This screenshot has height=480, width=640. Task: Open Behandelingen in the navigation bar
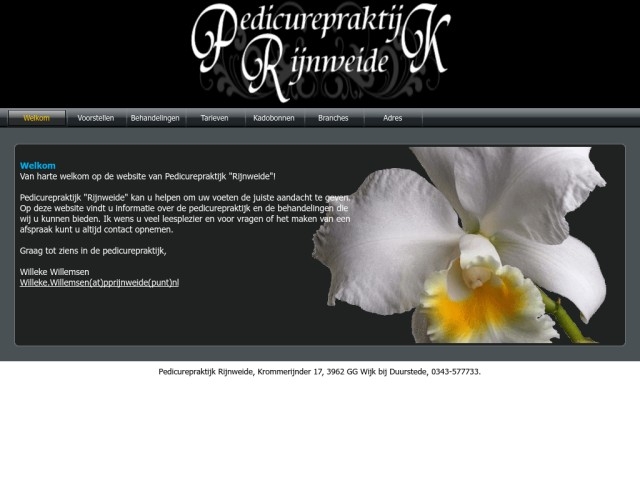(155, 118)
